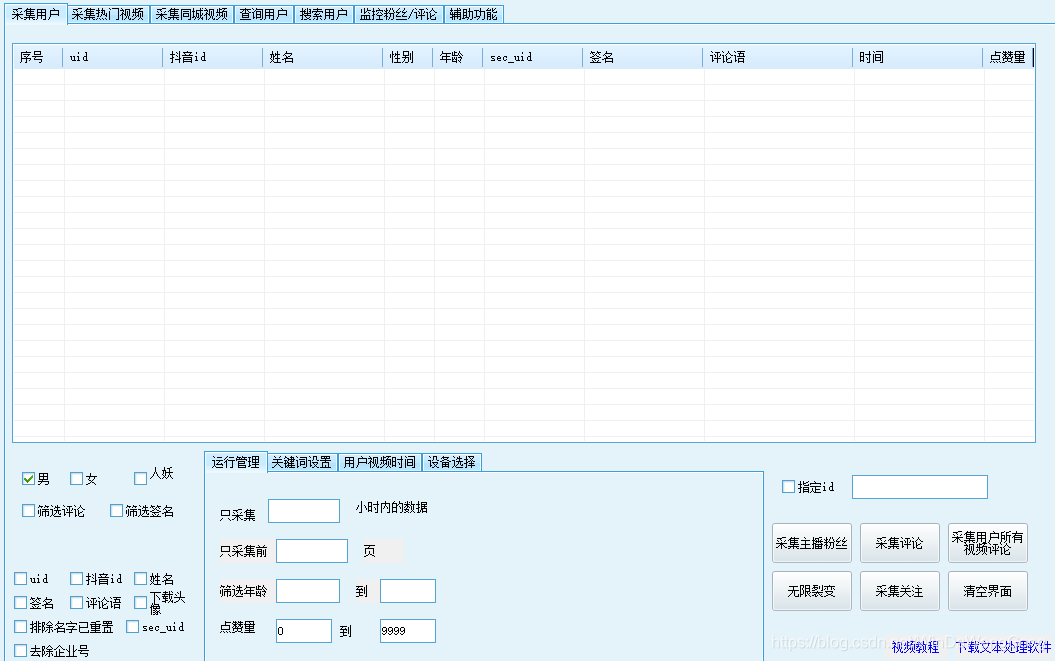Sort by the 姓名 column header

(323, 57)
